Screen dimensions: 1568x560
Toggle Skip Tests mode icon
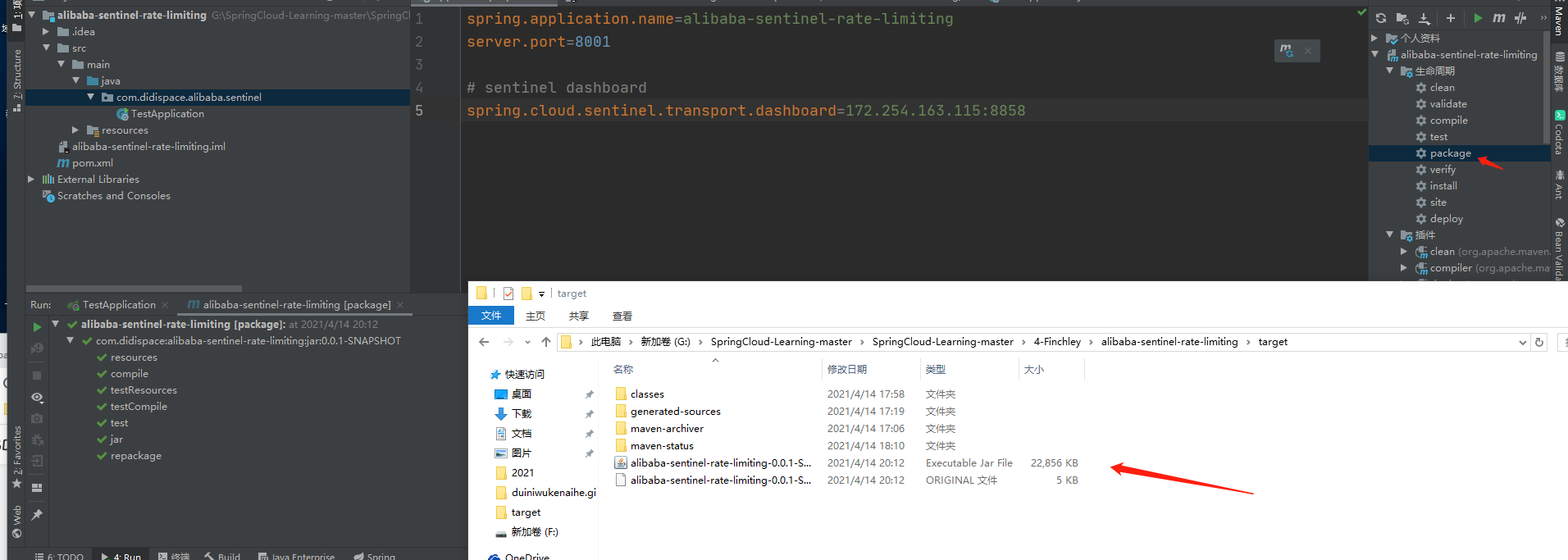tap(1520, 18)
